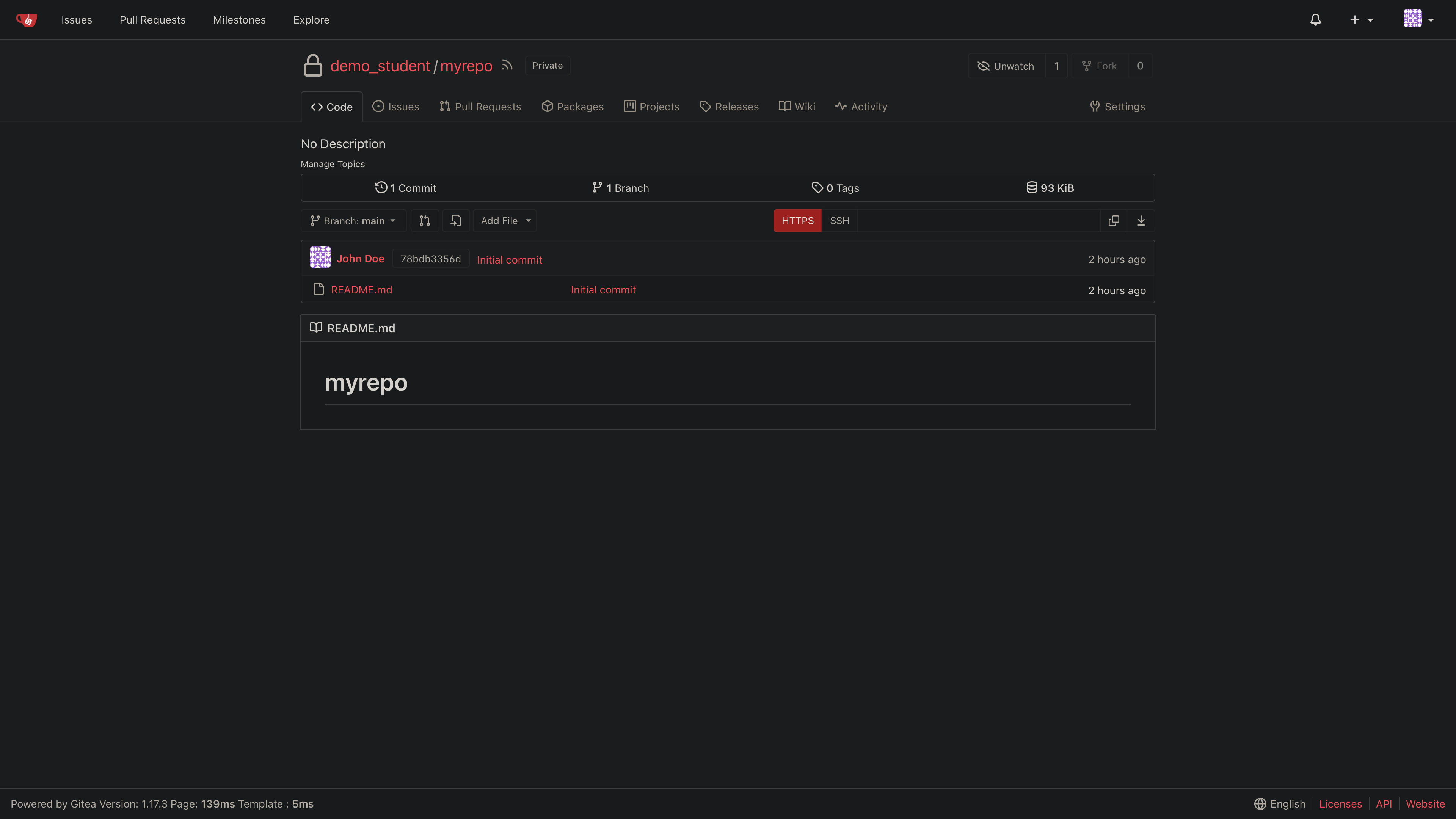1456x819 pixels.
Task: Click the Gitea logo home icon
Action: pos(26,20)
